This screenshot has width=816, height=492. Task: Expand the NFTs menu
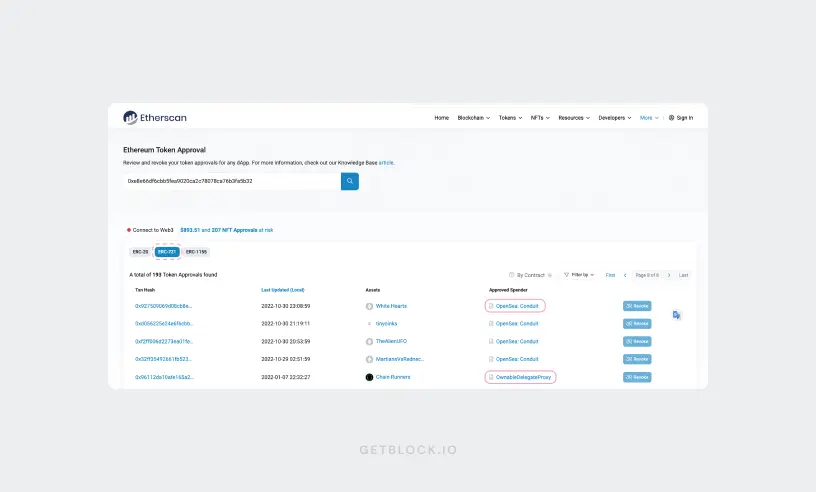pos(540,118)
